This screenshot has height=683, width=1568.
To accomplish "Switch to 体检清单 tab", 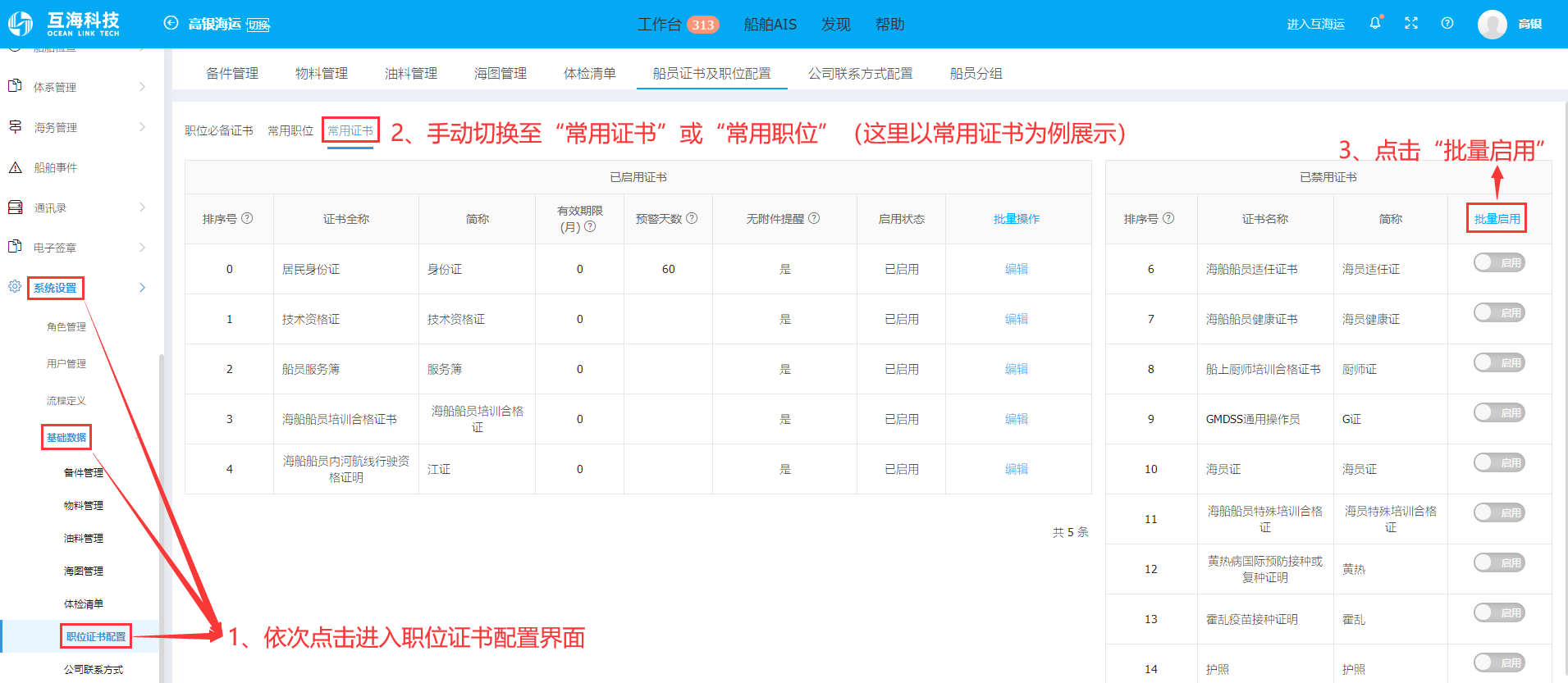I will point(590,73).
